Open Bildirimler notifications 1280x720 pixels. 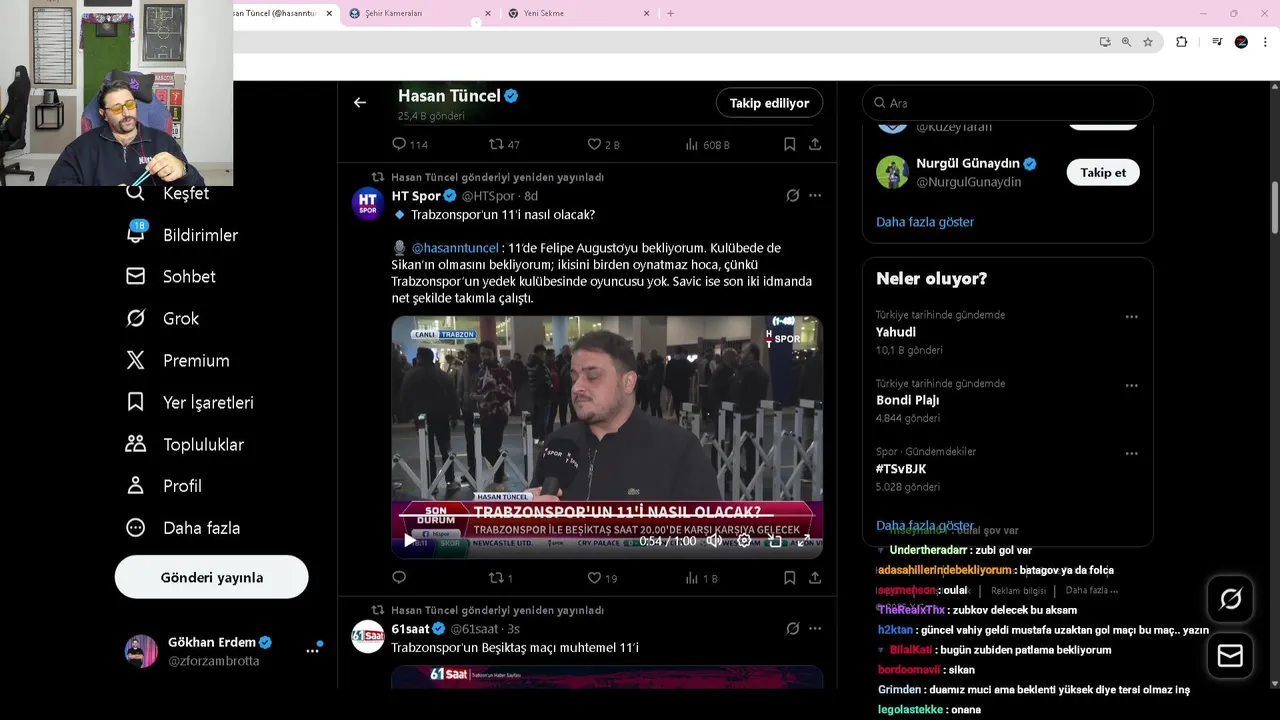coord(182,235)
